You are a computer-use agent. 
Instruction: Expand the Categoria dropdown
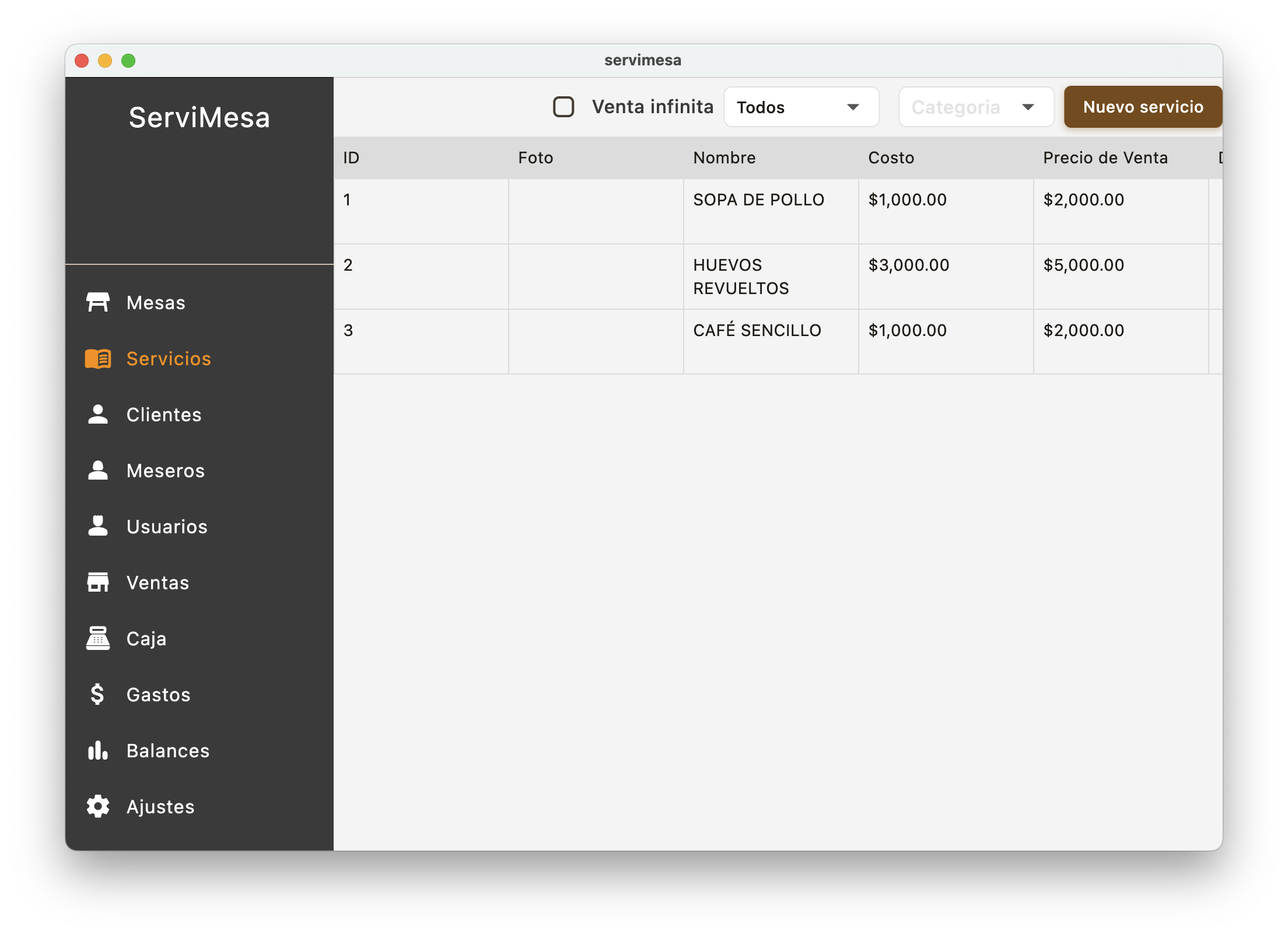(x=976, y=107)
